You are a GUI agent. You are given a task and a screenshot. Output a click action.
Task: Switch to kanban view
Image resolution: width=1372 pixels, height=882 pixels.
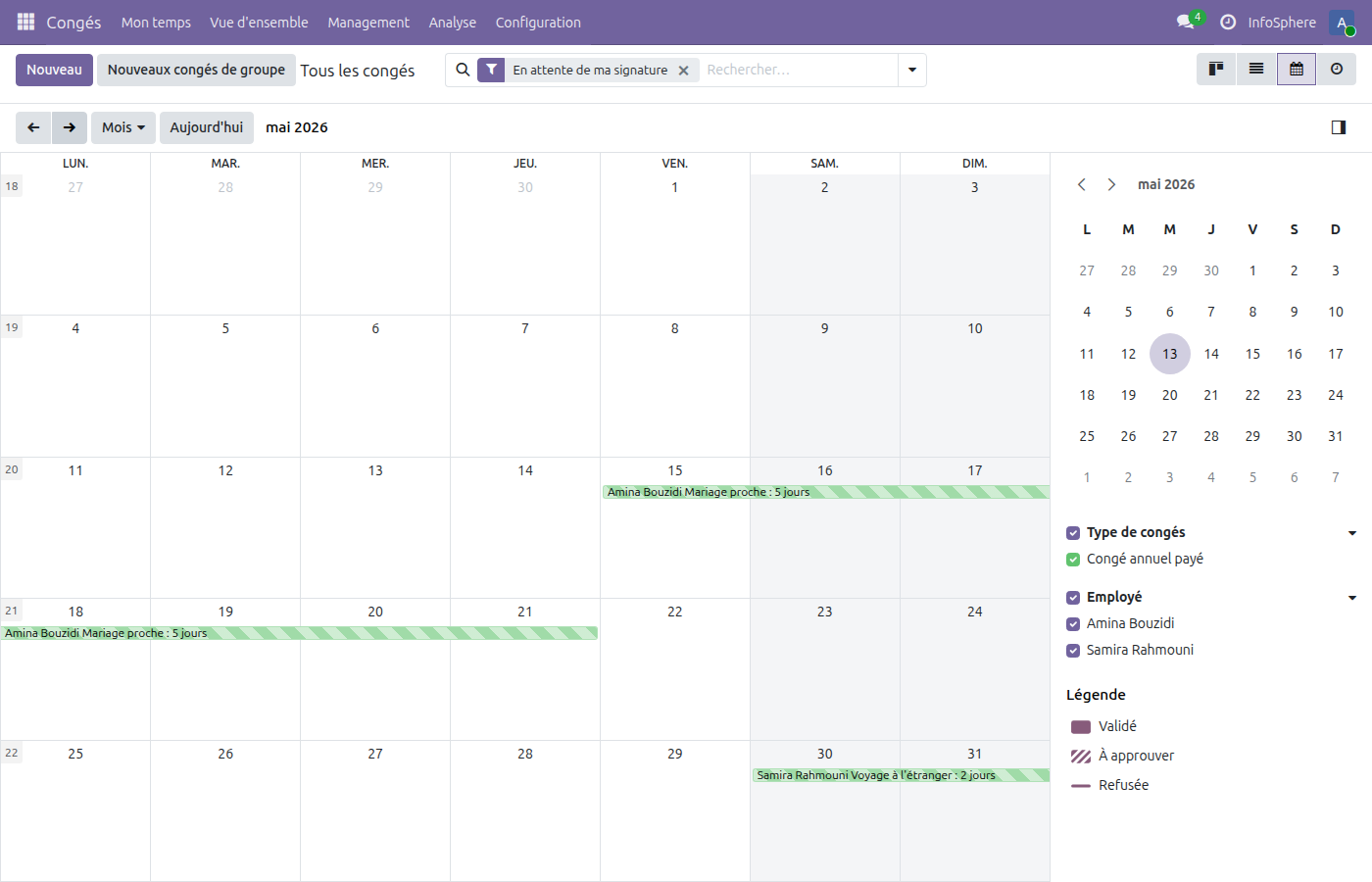tap(1215, 70)
